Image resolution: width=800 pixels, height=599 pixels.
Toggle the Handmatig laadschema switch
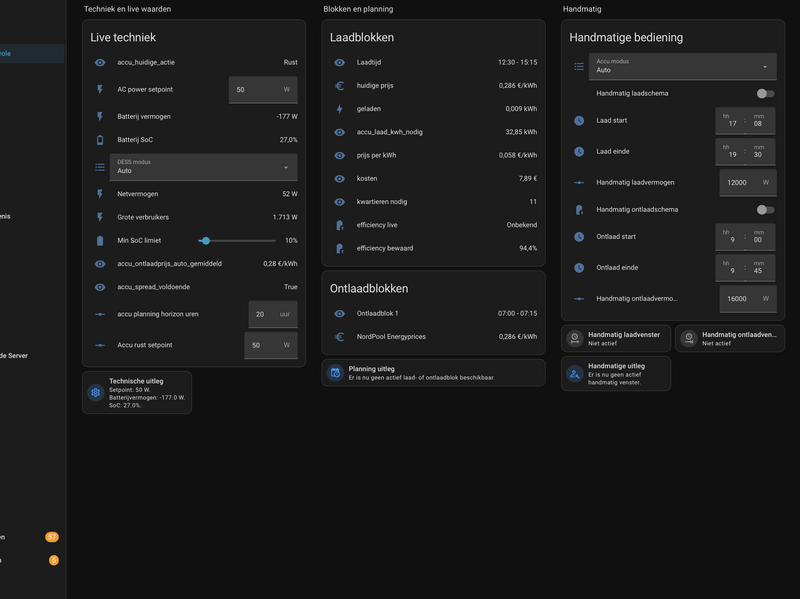coord(765,93)
